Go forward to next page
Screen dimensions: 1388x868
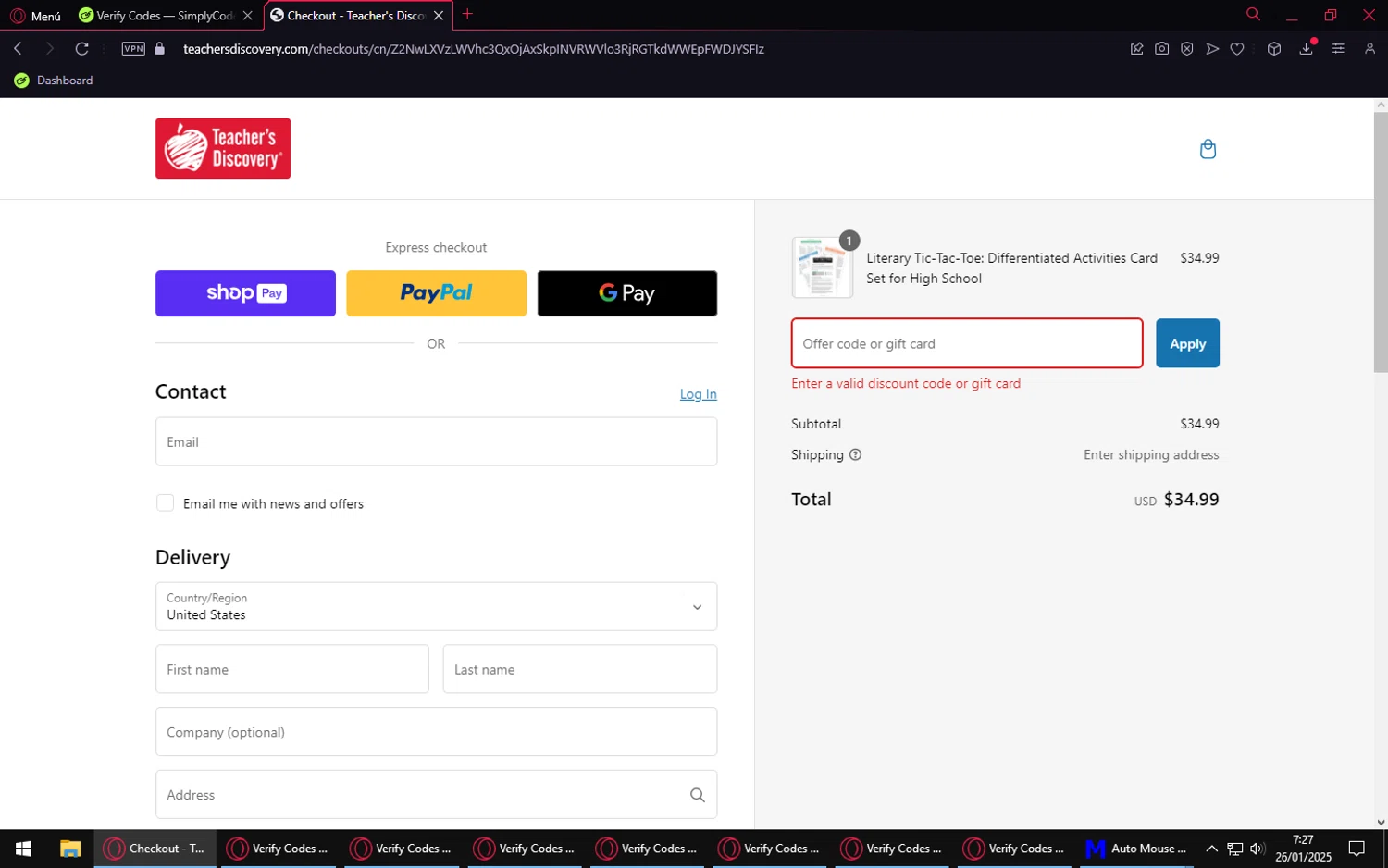tap(50, 49)
